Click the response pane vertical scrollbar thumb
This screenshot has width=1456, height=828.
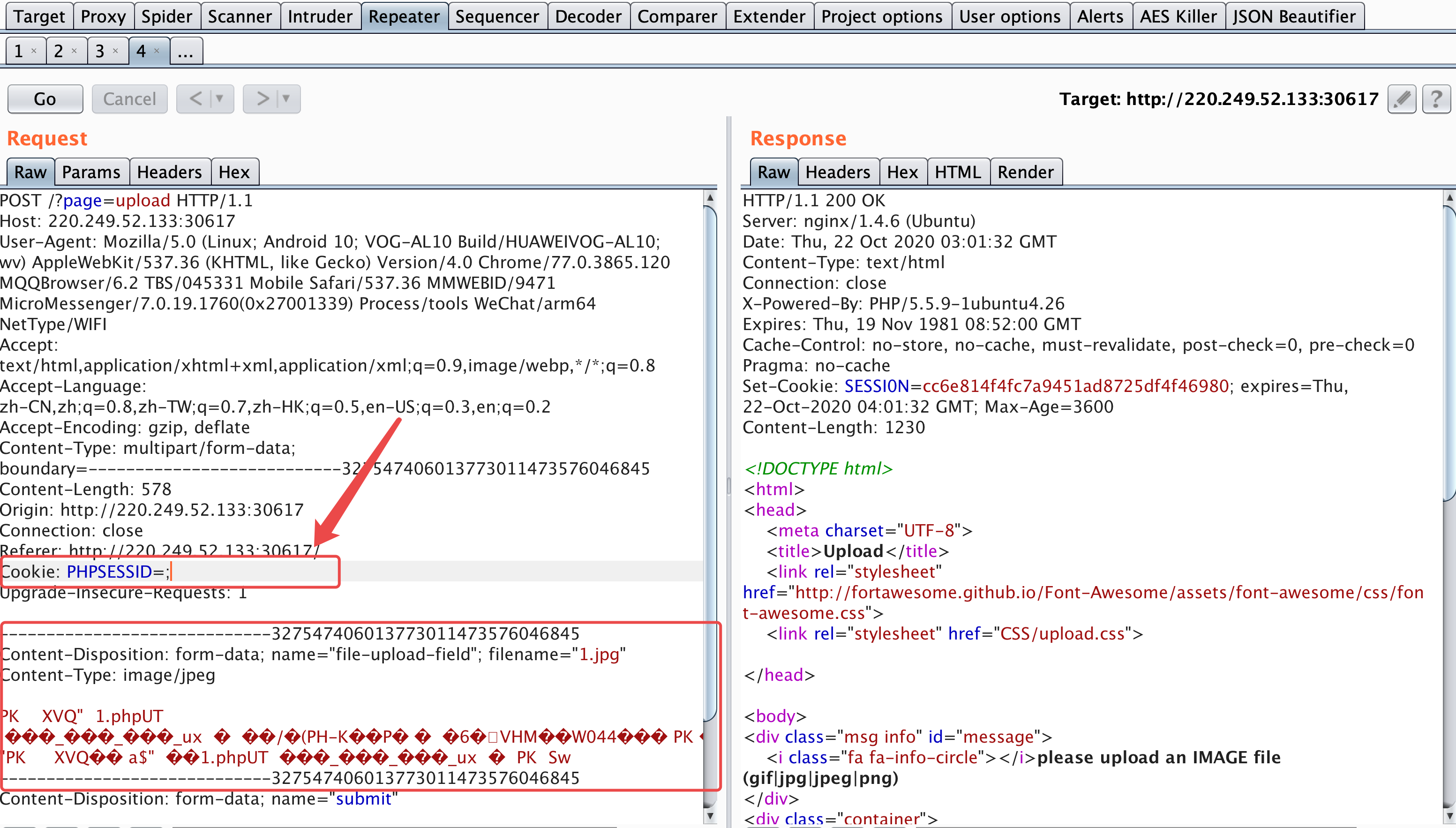[x=1449, y=353]
